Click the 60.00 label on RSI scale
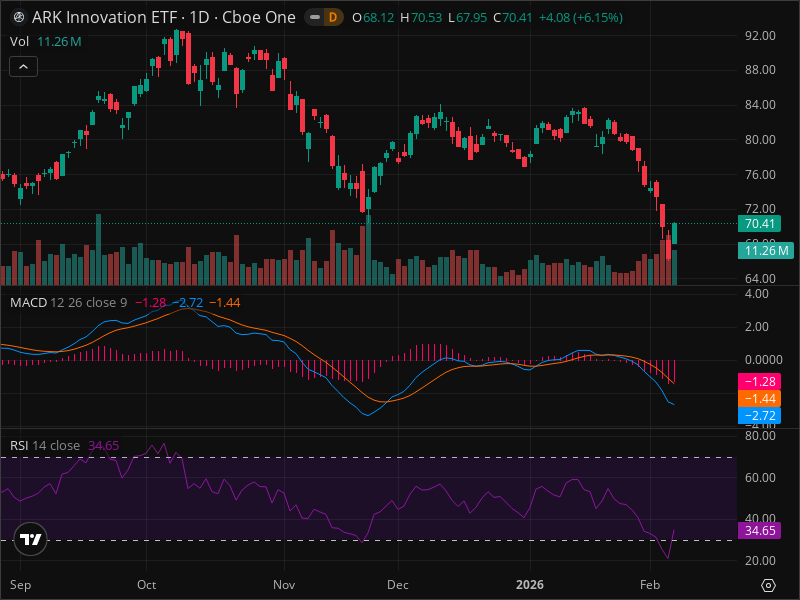The height and width of the screenshot is (600, 800). coord(760,478)
